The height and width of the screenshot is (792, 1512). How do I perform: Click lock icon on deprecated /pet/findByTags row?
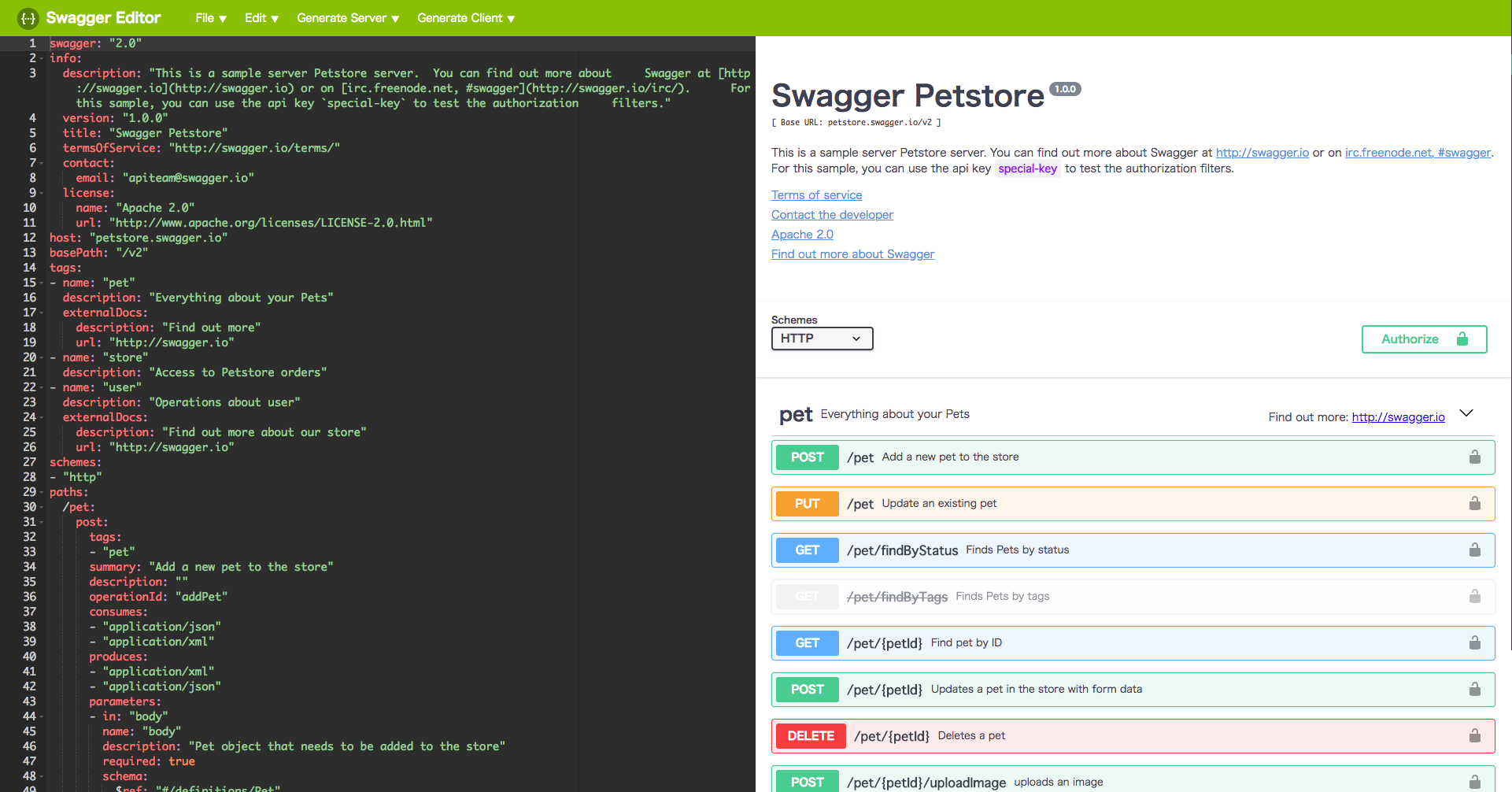coord(1475,597)
